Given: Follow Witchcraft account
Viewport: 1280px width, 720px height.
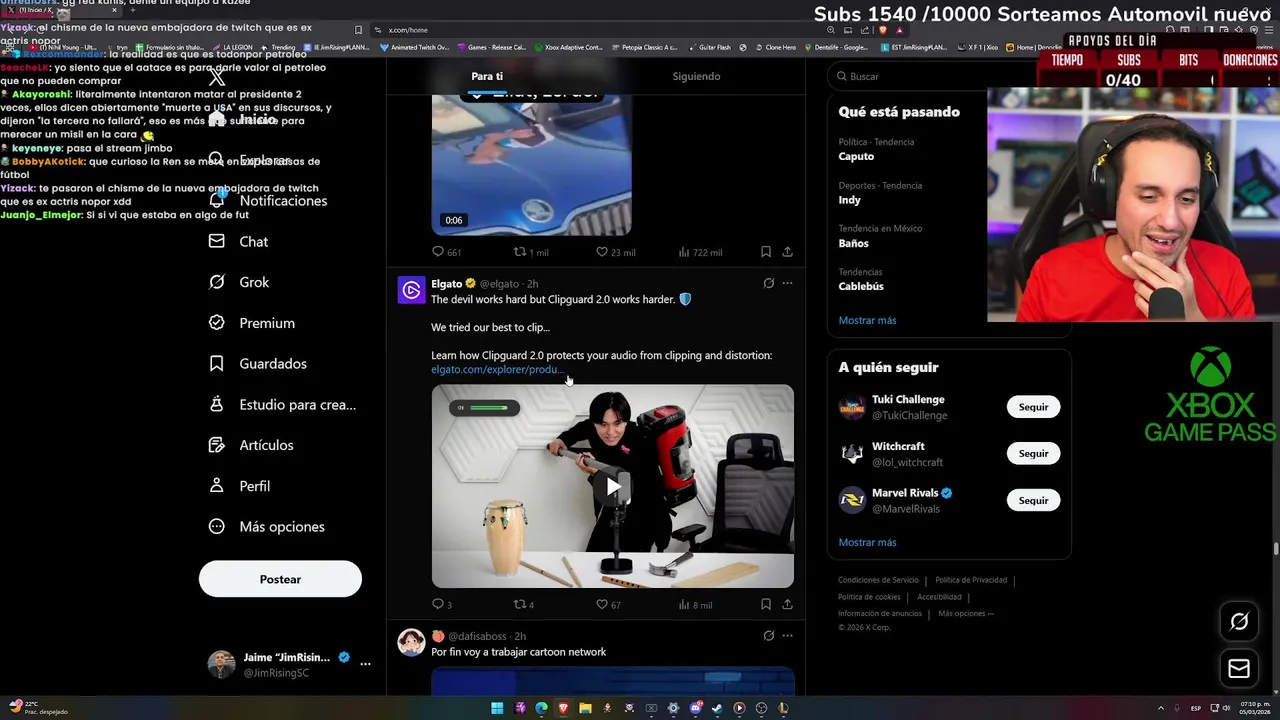Looking at the screenshot, I should pos(1033,453).
